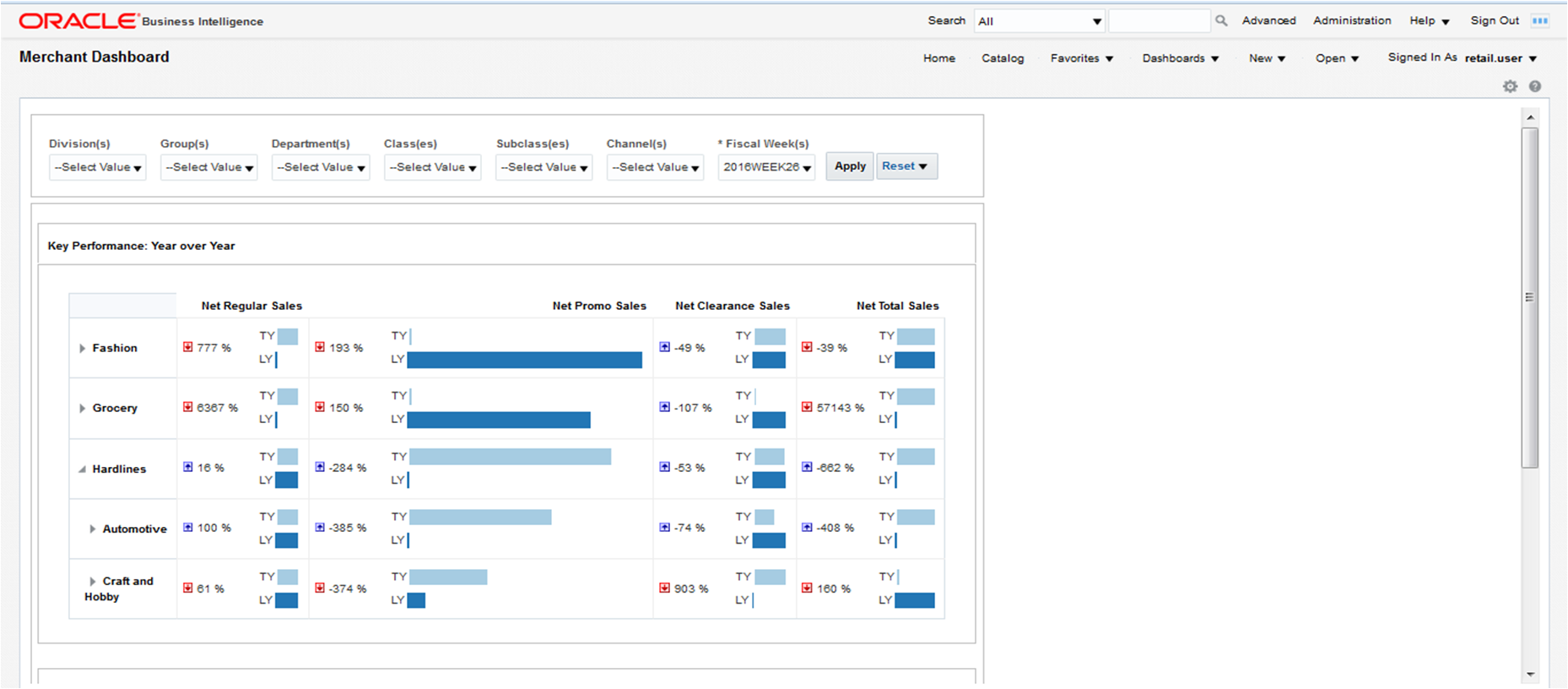Click the Apply button
The height and width of the screenshot is (689, 1568).
click(x=850, y=166)
